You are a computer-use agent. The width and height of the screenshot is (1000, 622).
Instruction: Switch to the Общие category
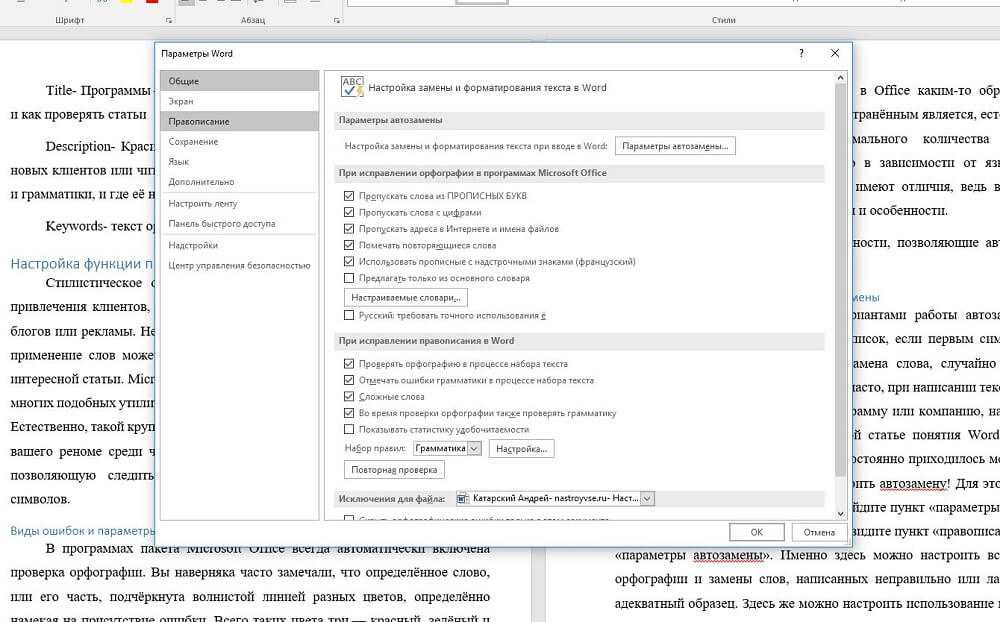[x=184, y=81]
